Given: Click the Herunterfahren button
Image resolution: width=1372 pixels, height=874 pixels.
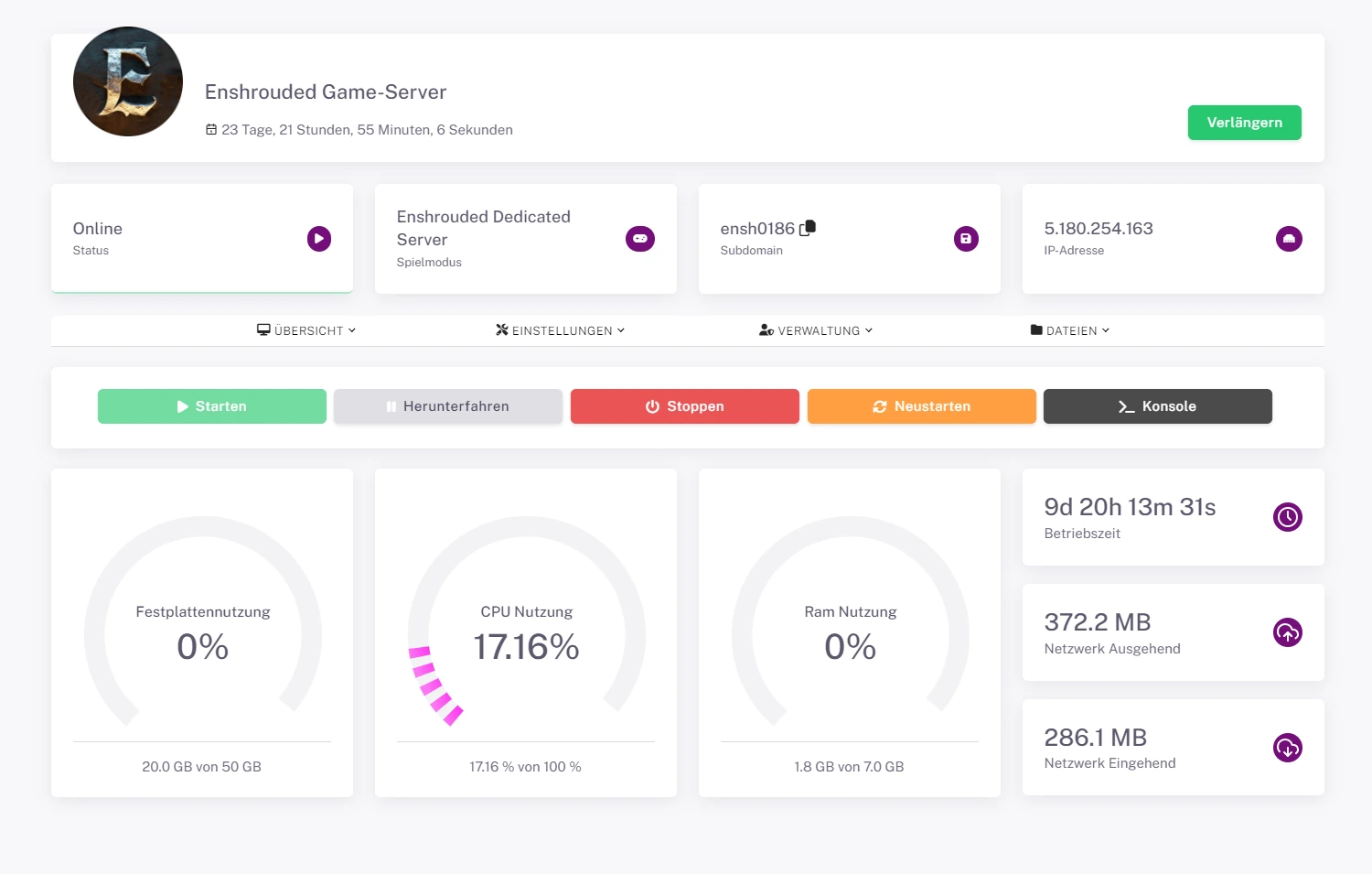Looking at the screenshot, I should tap(448, 406).
